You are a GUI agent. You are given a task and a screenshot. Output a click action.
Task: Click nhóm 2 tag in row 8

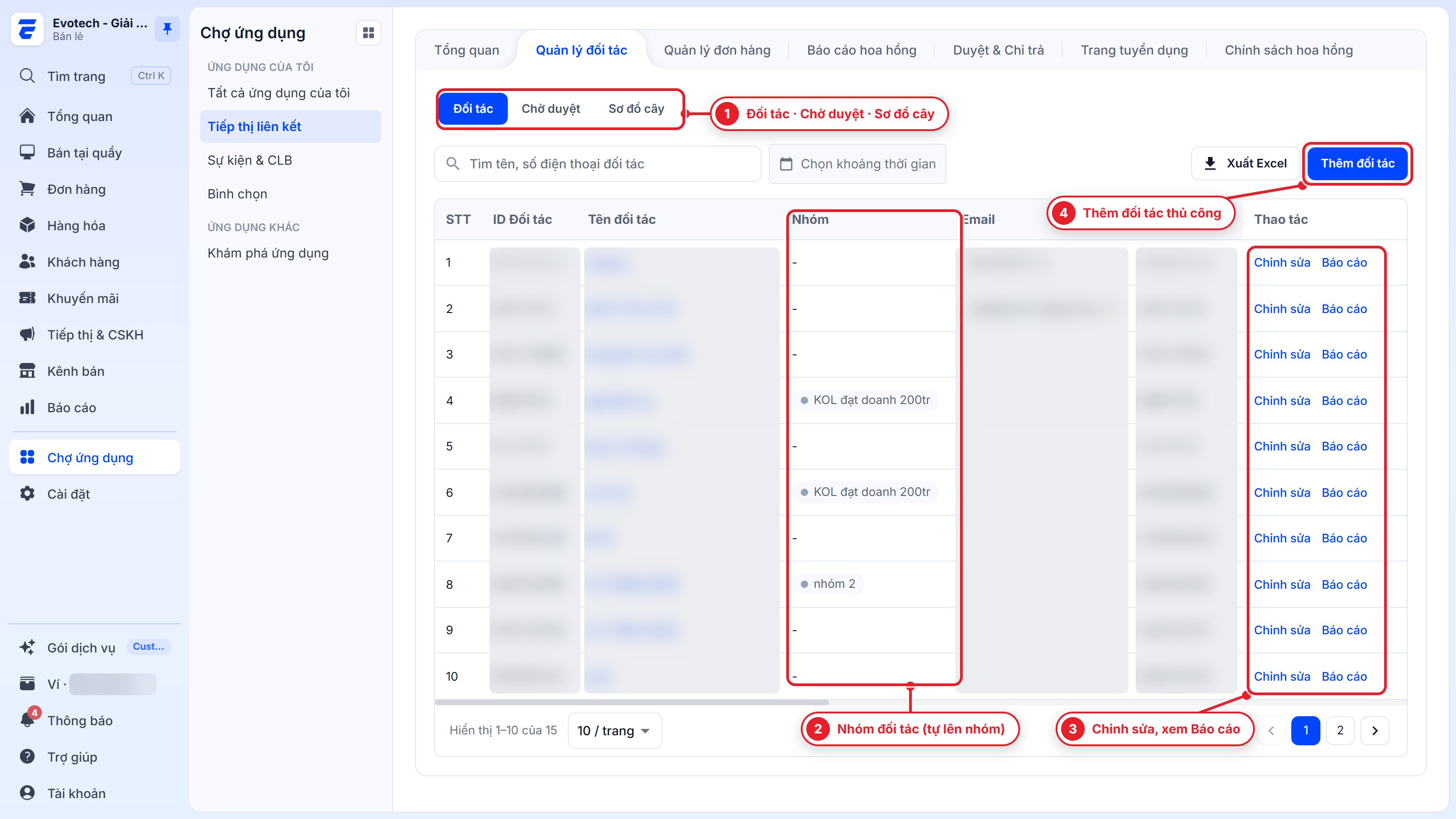coord(828,584)
